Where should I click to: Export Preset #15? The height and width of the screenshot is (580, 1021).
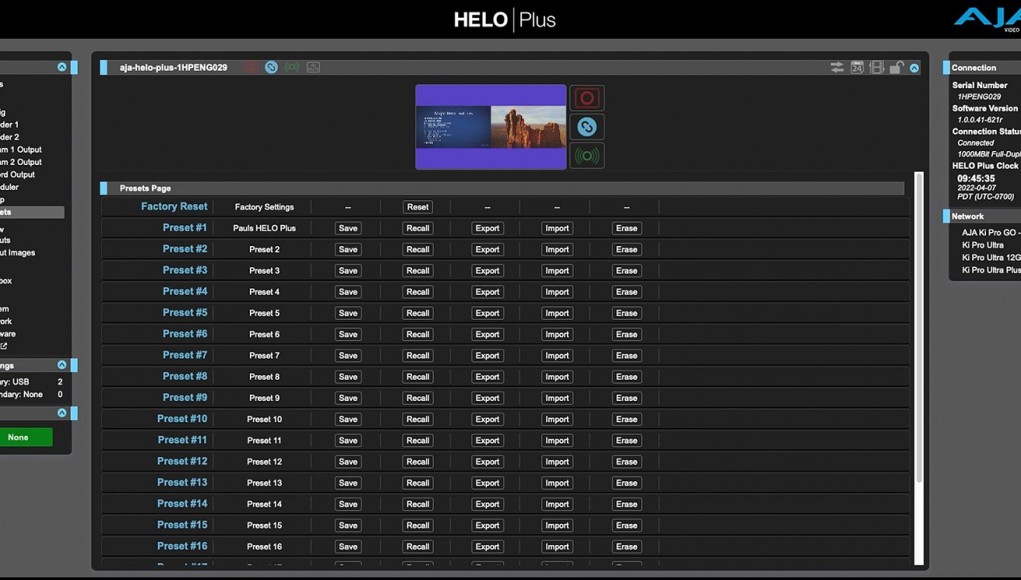487,525
